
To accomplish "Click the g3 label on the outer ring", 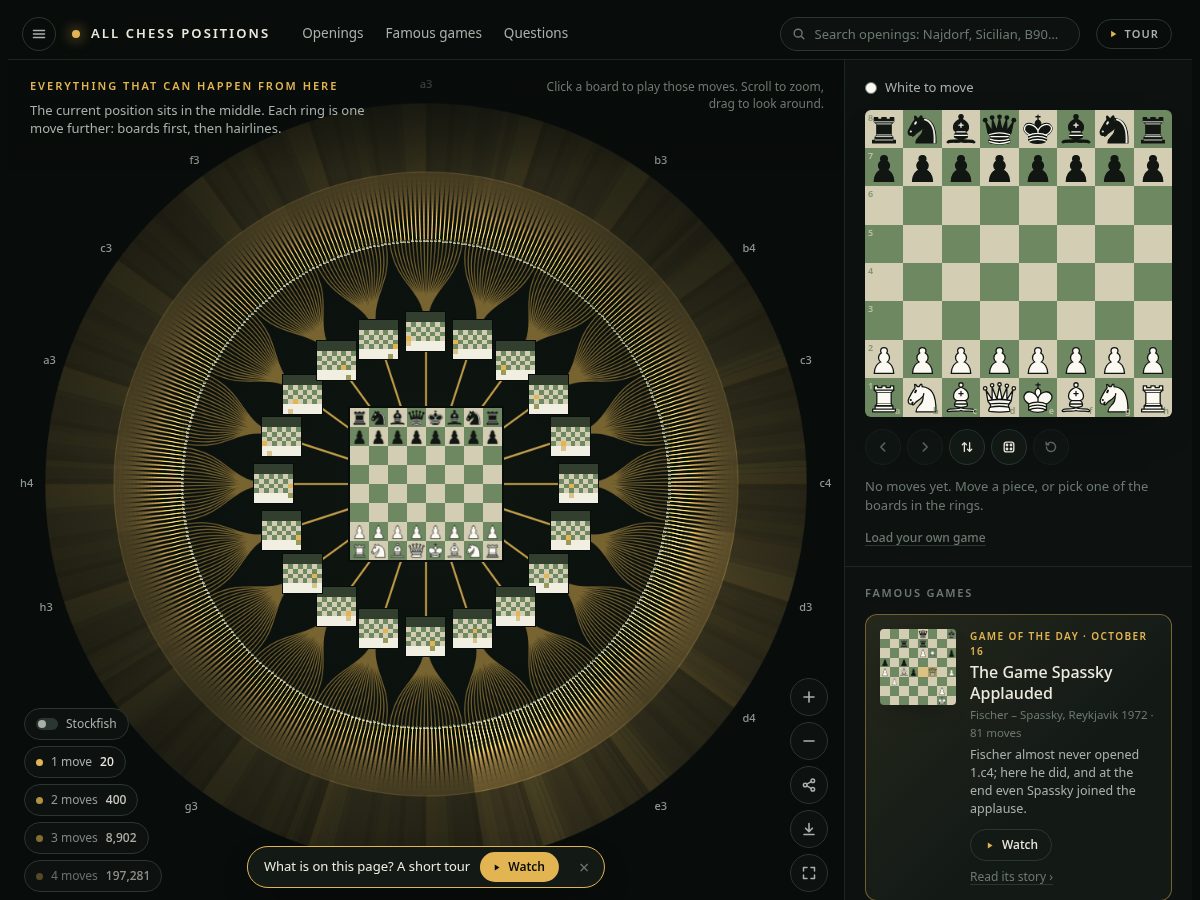I will 191,806.
